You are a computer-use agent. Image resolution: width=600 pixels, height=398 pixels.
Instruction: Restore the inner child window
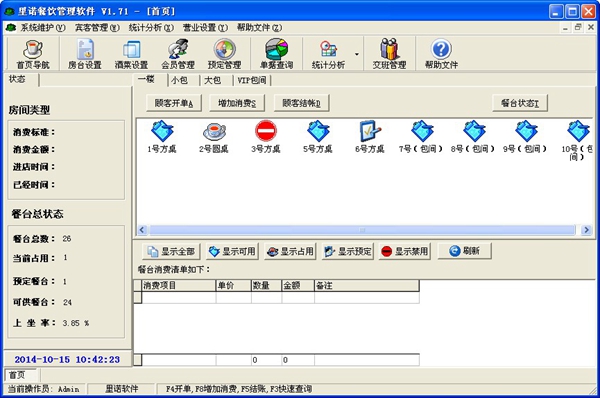(x=578, y=27)
